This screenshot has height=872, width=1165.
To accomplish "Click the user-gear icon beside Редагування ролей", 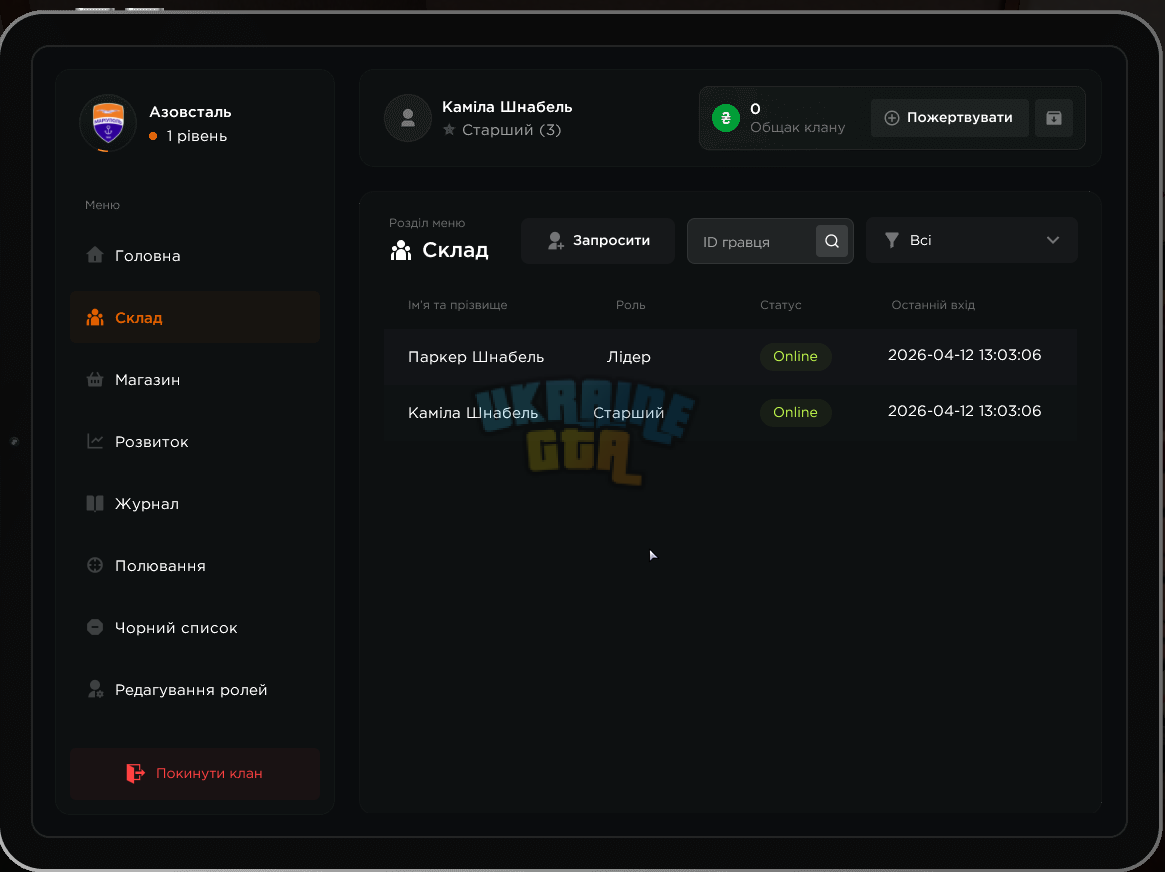I will click(x=95, y=689).
